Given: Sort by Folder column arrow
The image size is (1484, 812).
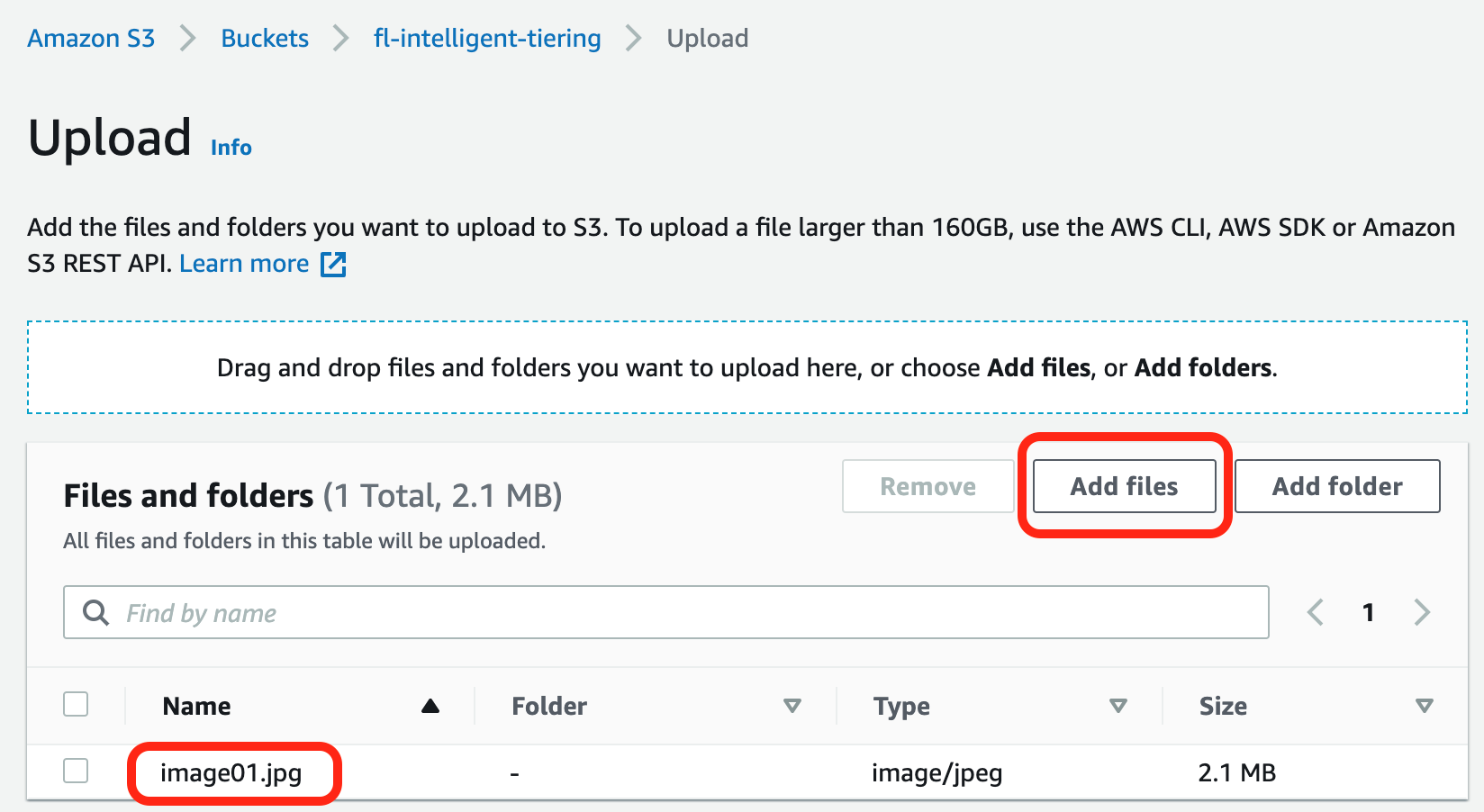Looking at the screenshot, I should [792, 707].
